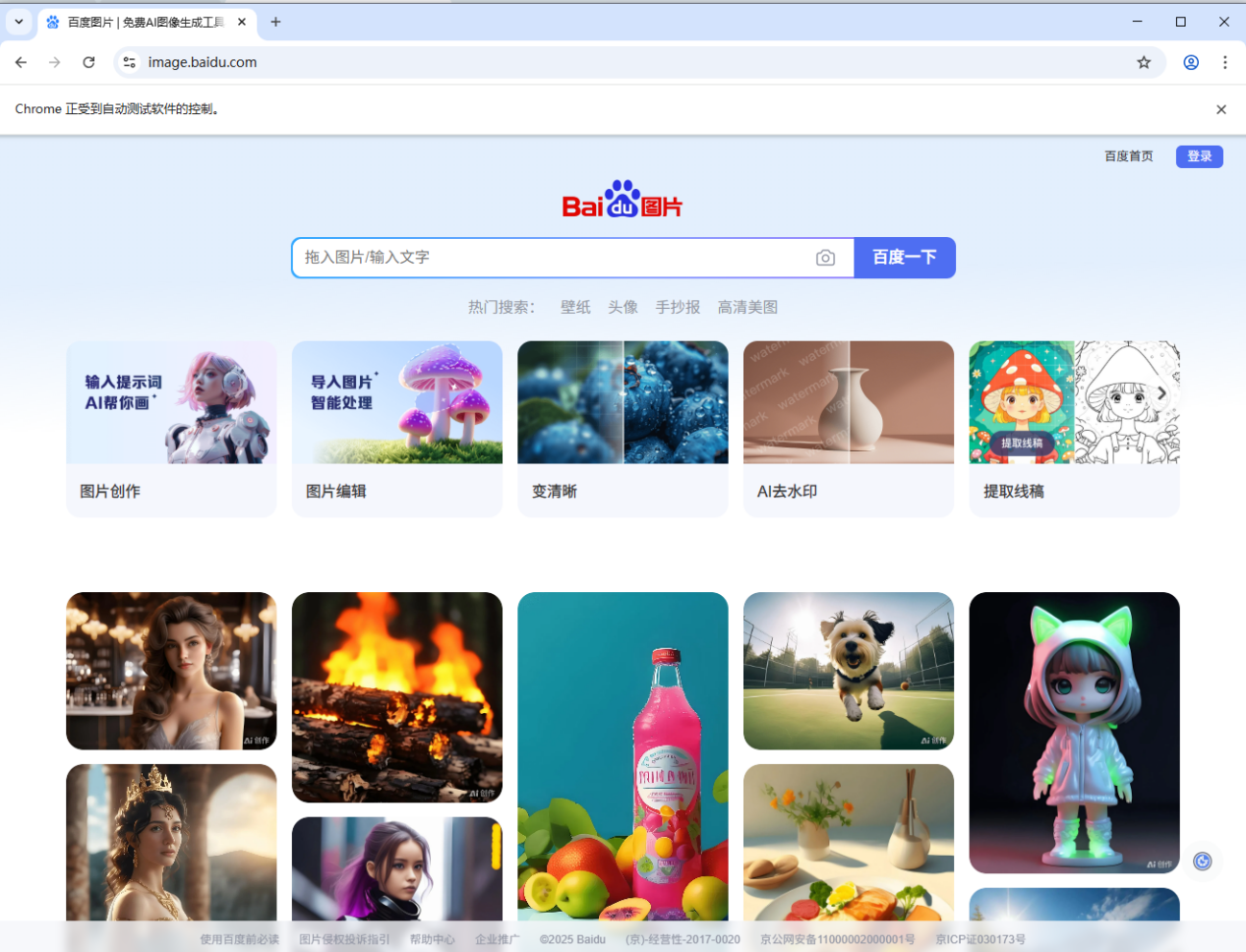Open the 变清晰 blueberry card
The width and height of the screenshot is (1246, 952).
click(623, 429)
